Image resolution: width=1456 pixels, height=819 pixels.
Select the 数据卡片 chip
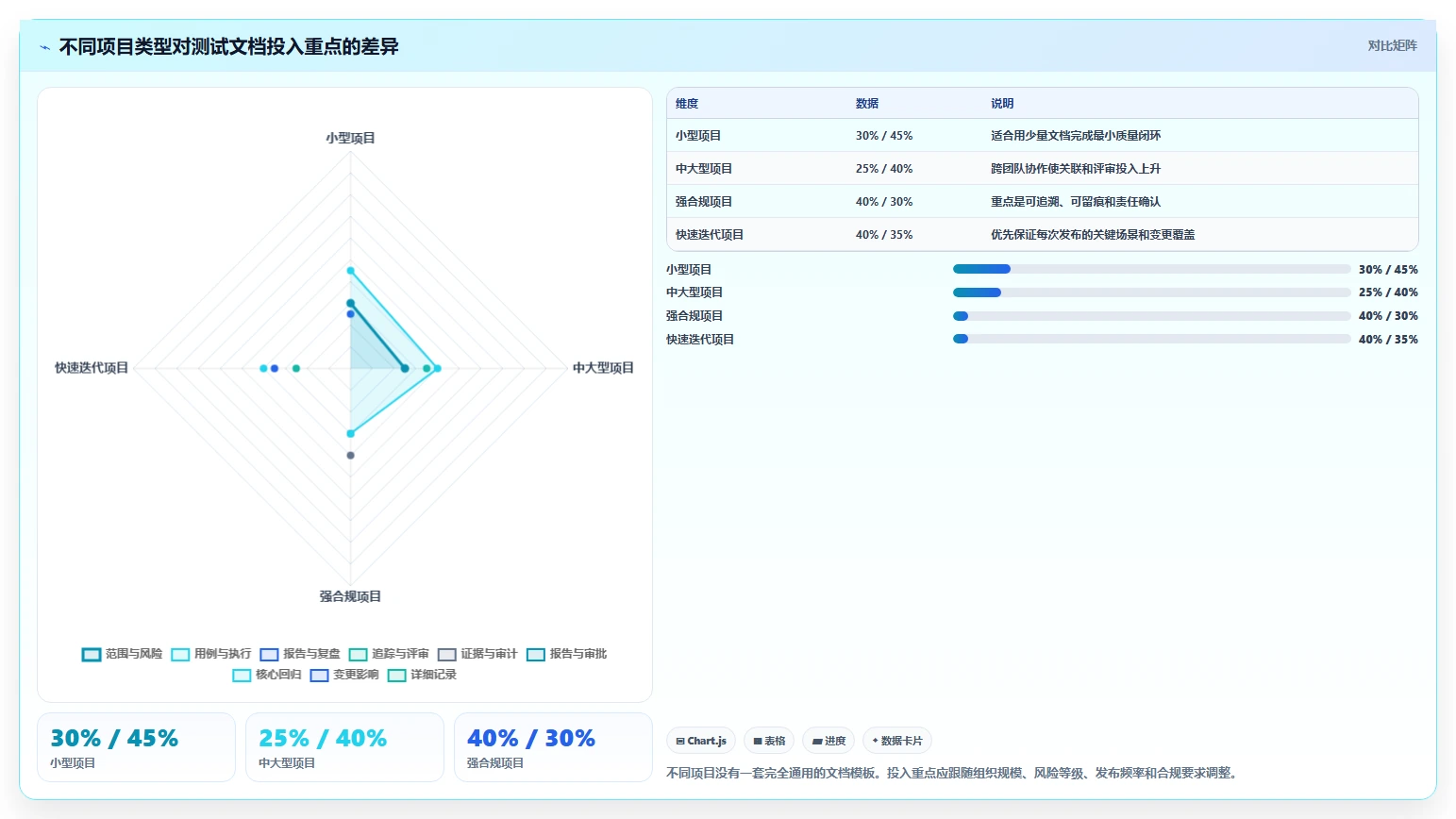(x=897, y=741)
